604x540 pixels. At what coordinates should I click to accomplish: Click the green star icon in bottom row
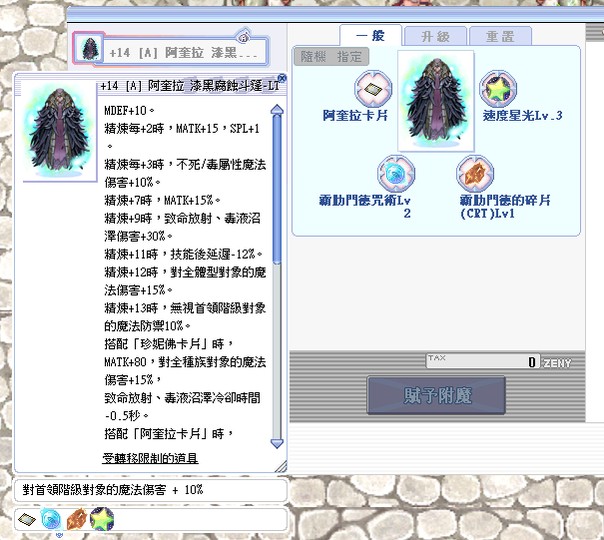pos(102,519)
